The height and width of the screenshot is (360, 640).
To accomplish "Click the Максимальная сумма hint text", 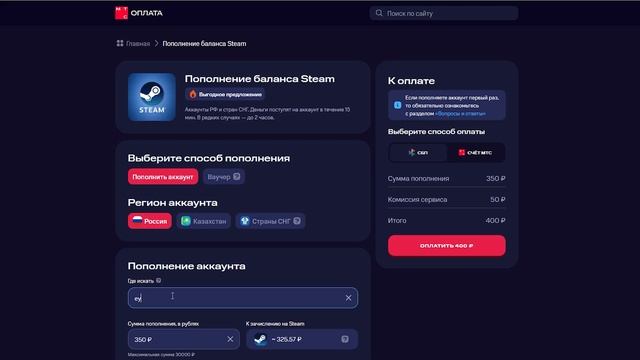I will pos(161,355).
